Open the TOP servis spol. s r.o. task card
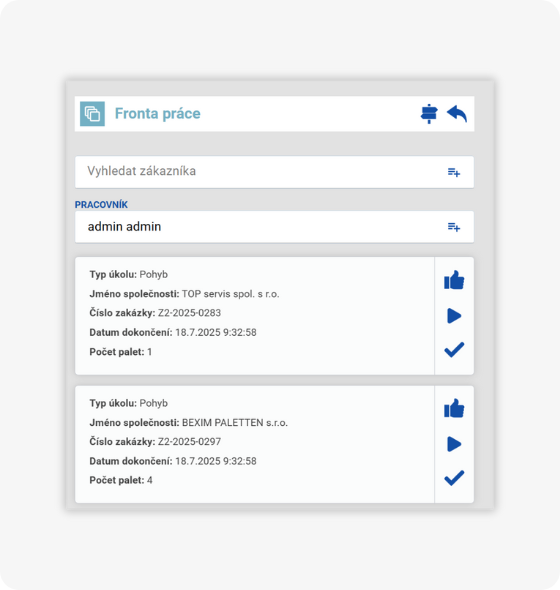The image size is (560, 590). 255,316
